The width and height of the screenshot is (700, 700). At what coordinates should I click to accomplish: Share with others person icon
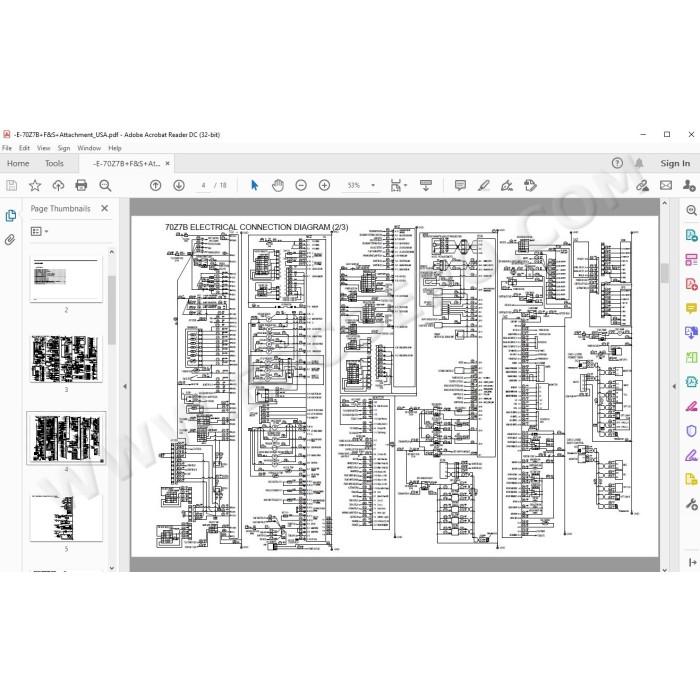689,185
